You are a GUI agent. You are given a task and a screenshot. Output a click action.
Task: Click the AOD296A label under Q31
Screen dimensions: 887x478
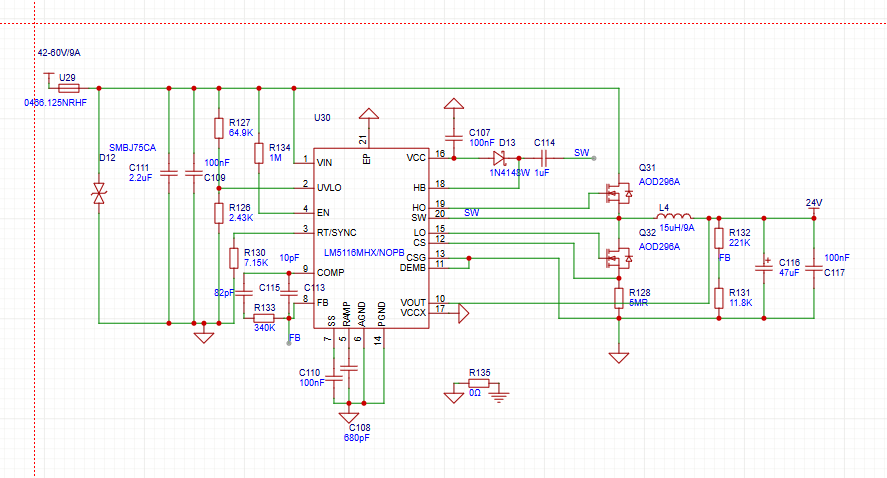pos(660,182)
